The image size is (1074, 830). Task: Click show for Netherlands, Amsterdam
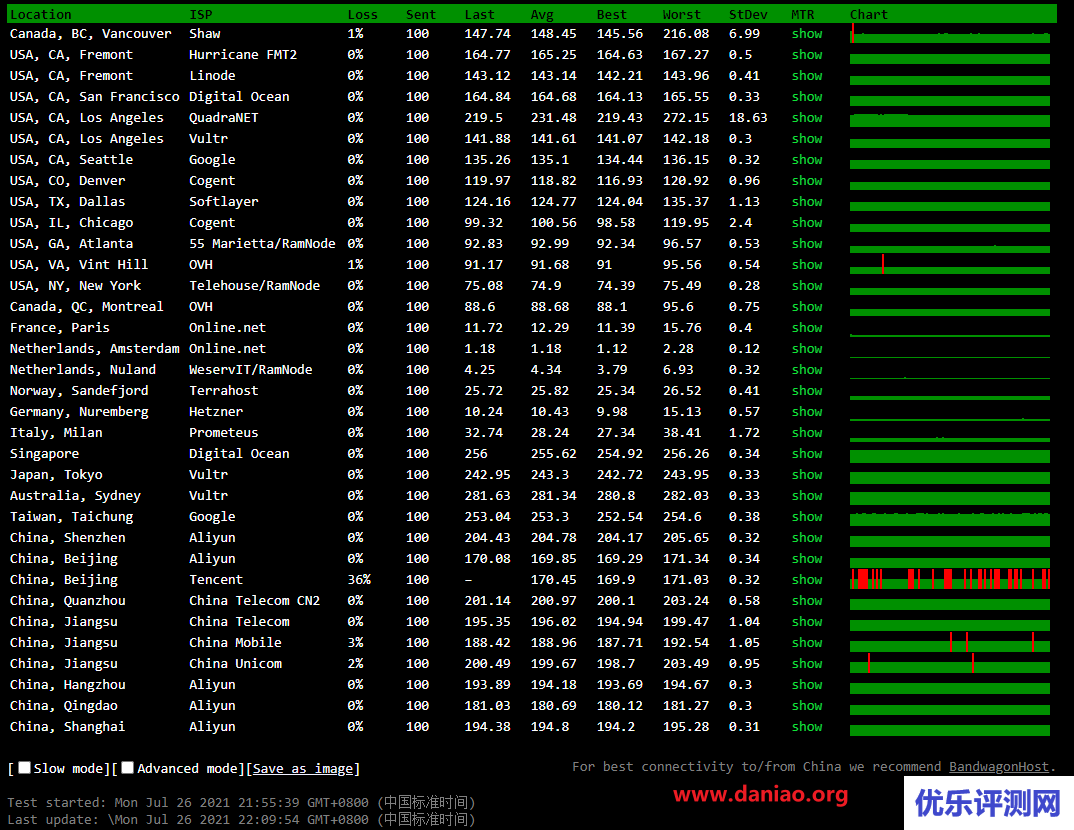click(807, 349)
